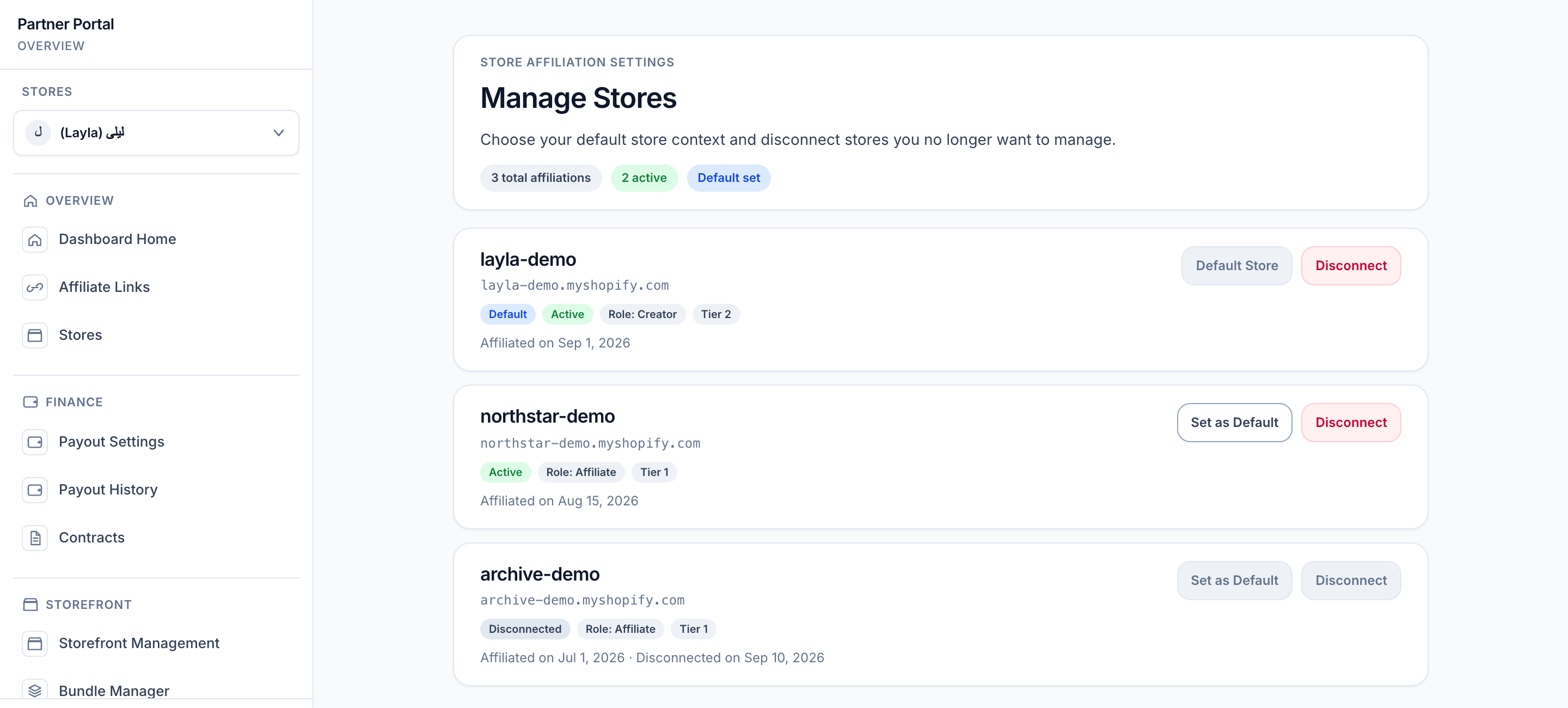Click the layla-demo store title
Viewport: 1568px width, 708px height.
point(528,260)
